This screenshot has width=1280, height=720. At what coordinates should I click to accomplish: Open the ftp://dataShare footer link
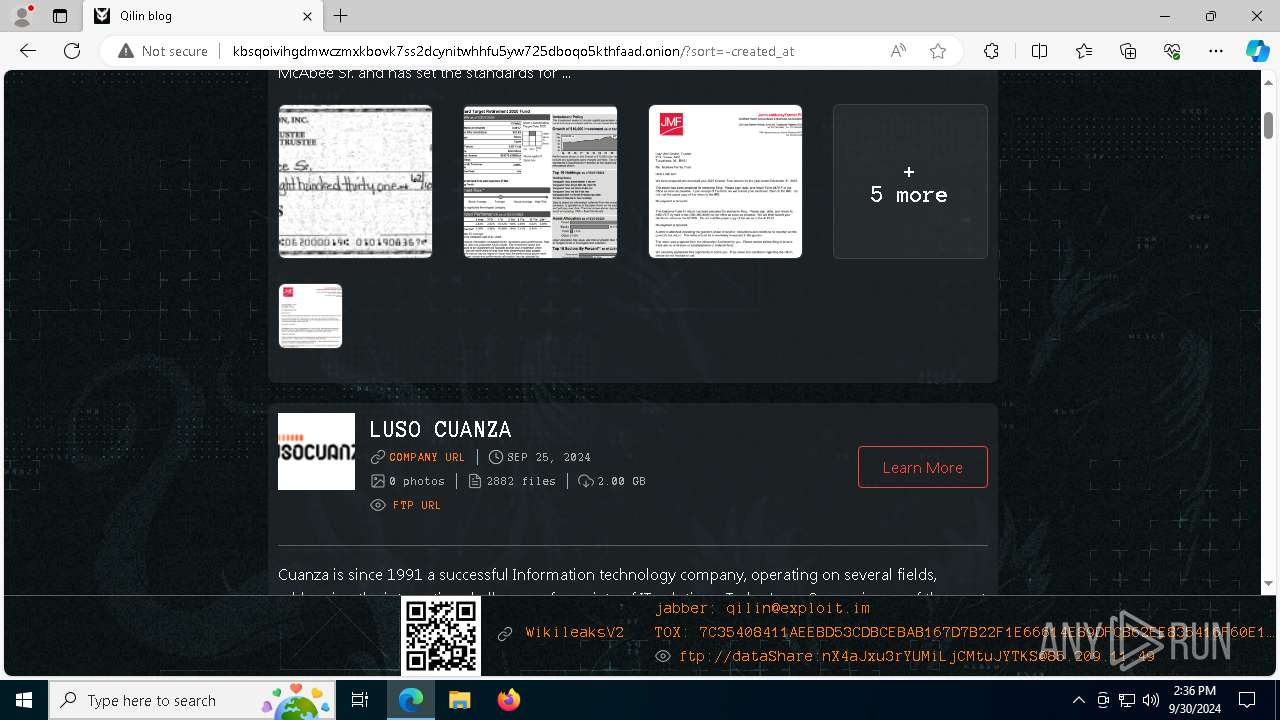pos(917,656)
